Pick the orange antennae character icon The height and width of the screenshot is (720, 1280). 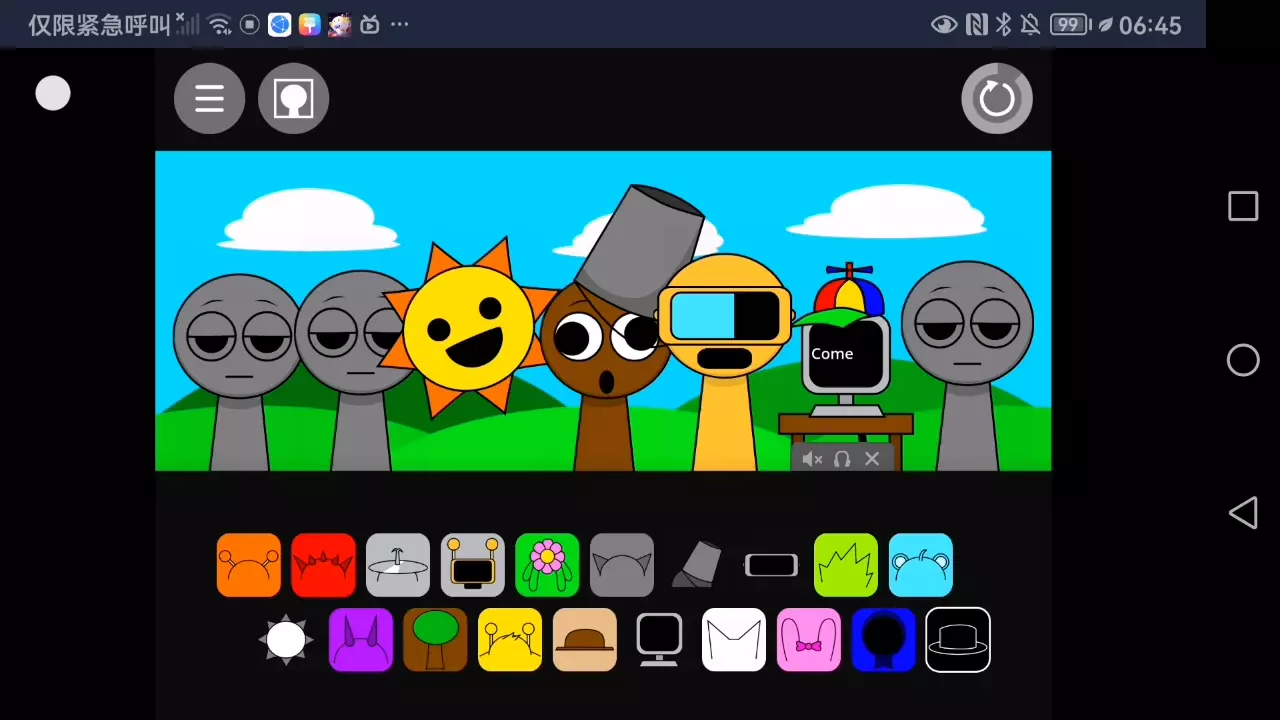(249, 565)
